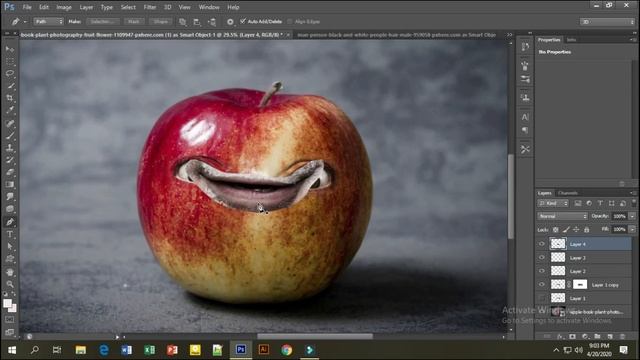Create new fill or adjustment layer
640x360 pixels.
(585, 336)
